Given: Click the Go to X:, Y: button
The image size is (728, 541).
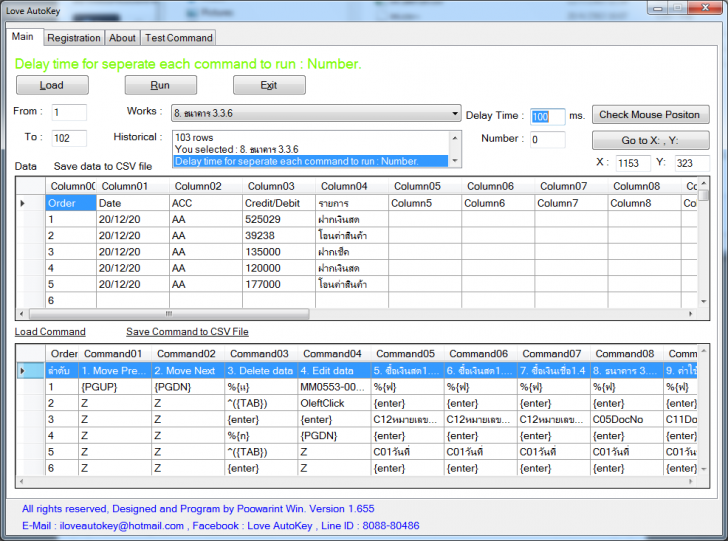Looking at the screenshot, I should click(651, 141).
